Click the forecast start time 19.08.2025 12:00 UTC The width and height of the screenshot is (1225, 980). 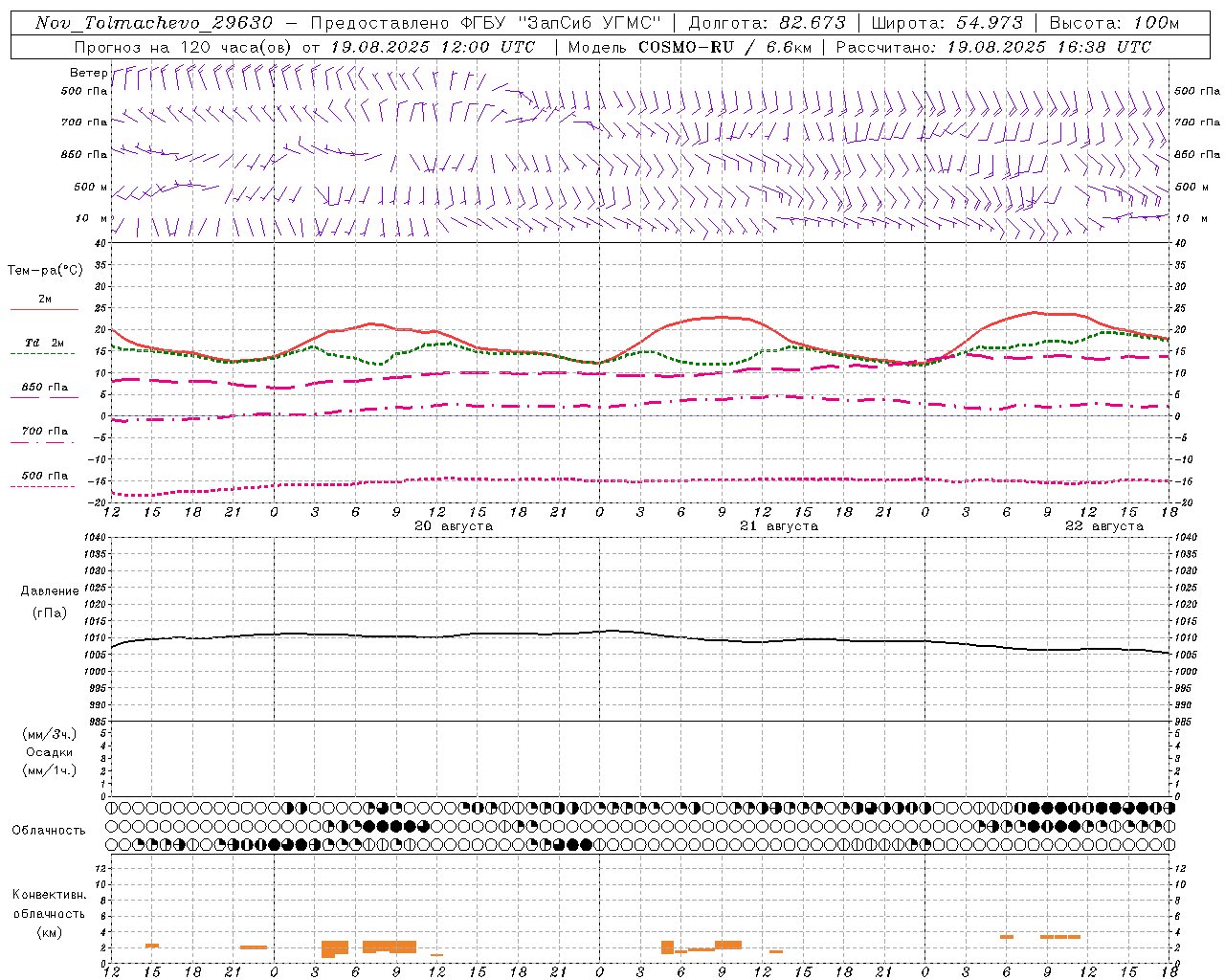pyautogui.click(x=433, y=47)
